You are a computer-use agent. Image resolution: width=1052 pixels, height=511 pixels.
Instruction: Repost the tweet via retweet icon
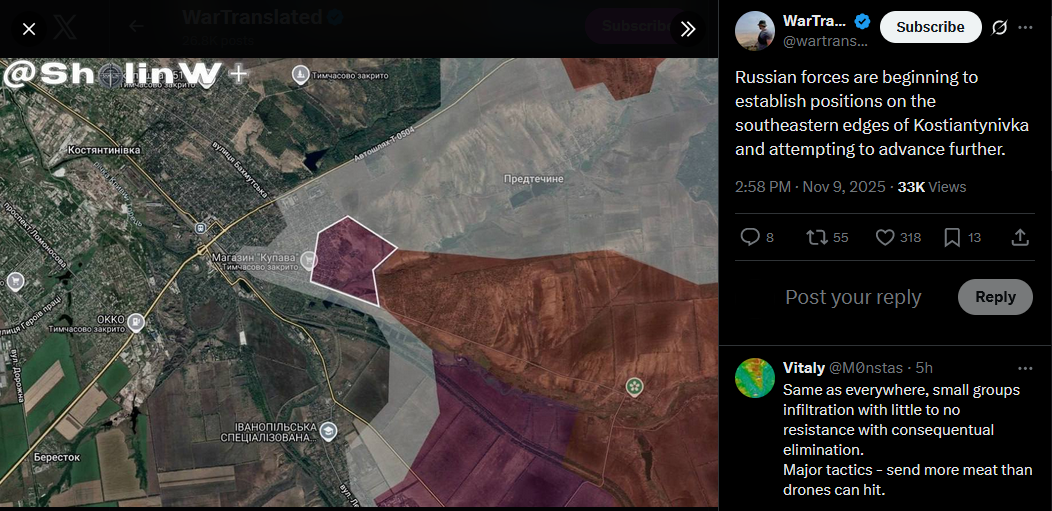pyautogui.click(x=816, y=237)
